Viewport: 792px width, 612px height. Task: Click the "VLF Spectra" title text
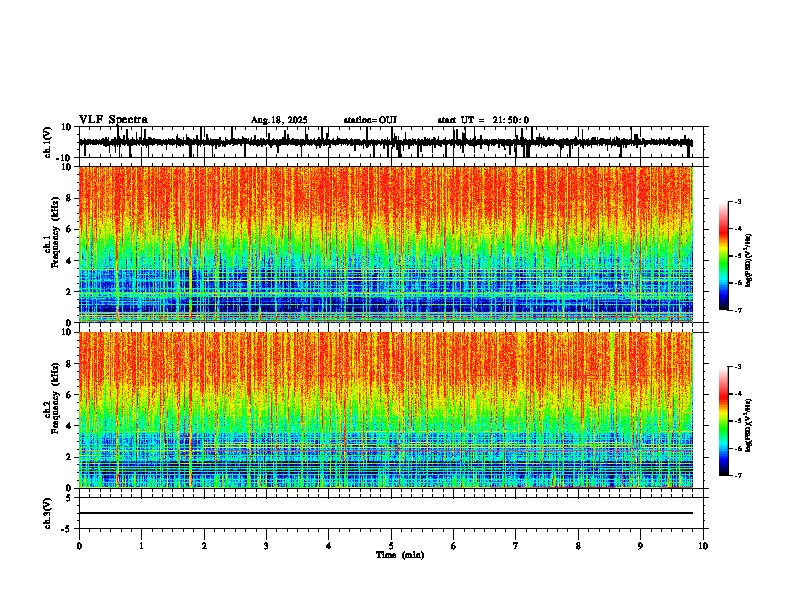tap(113, 119)
